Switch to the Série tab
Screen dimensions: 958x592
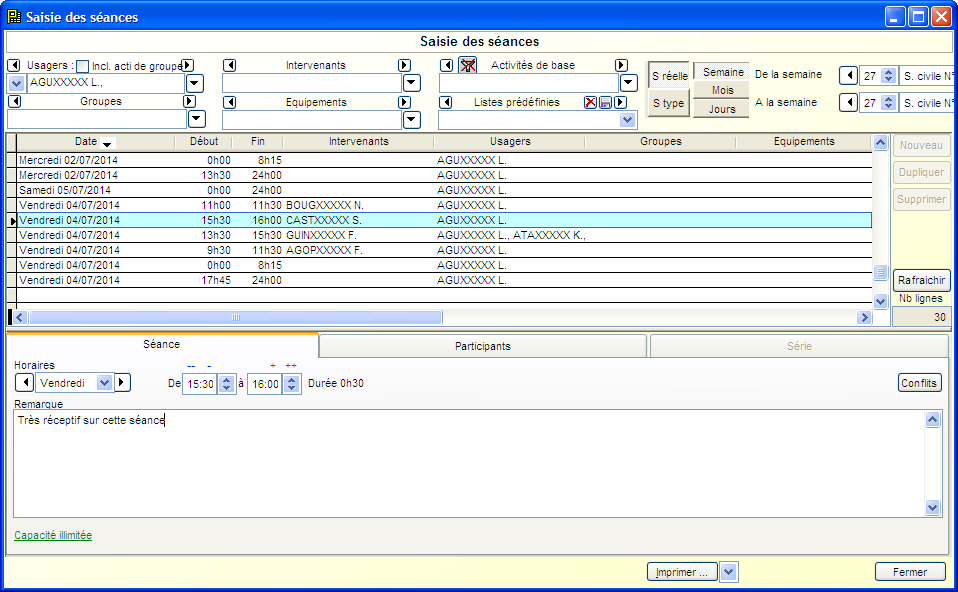click(x=799, y=346)
